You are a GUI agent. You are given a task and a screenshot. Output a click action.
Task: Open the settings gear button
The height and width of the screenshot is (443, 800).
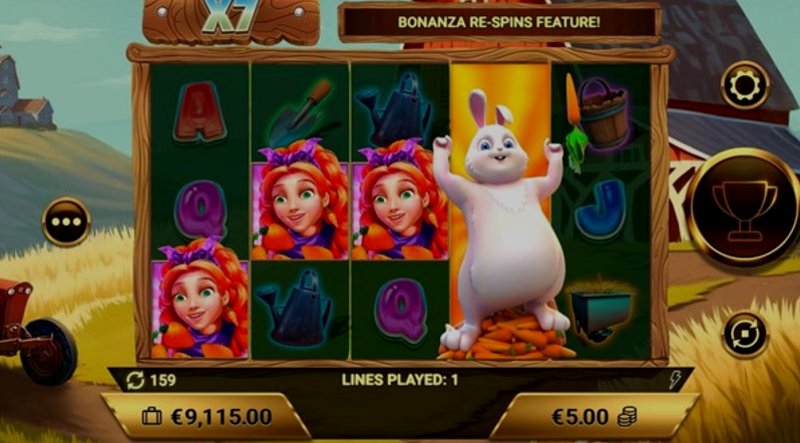pyautogui.click(x=745, y=85)
